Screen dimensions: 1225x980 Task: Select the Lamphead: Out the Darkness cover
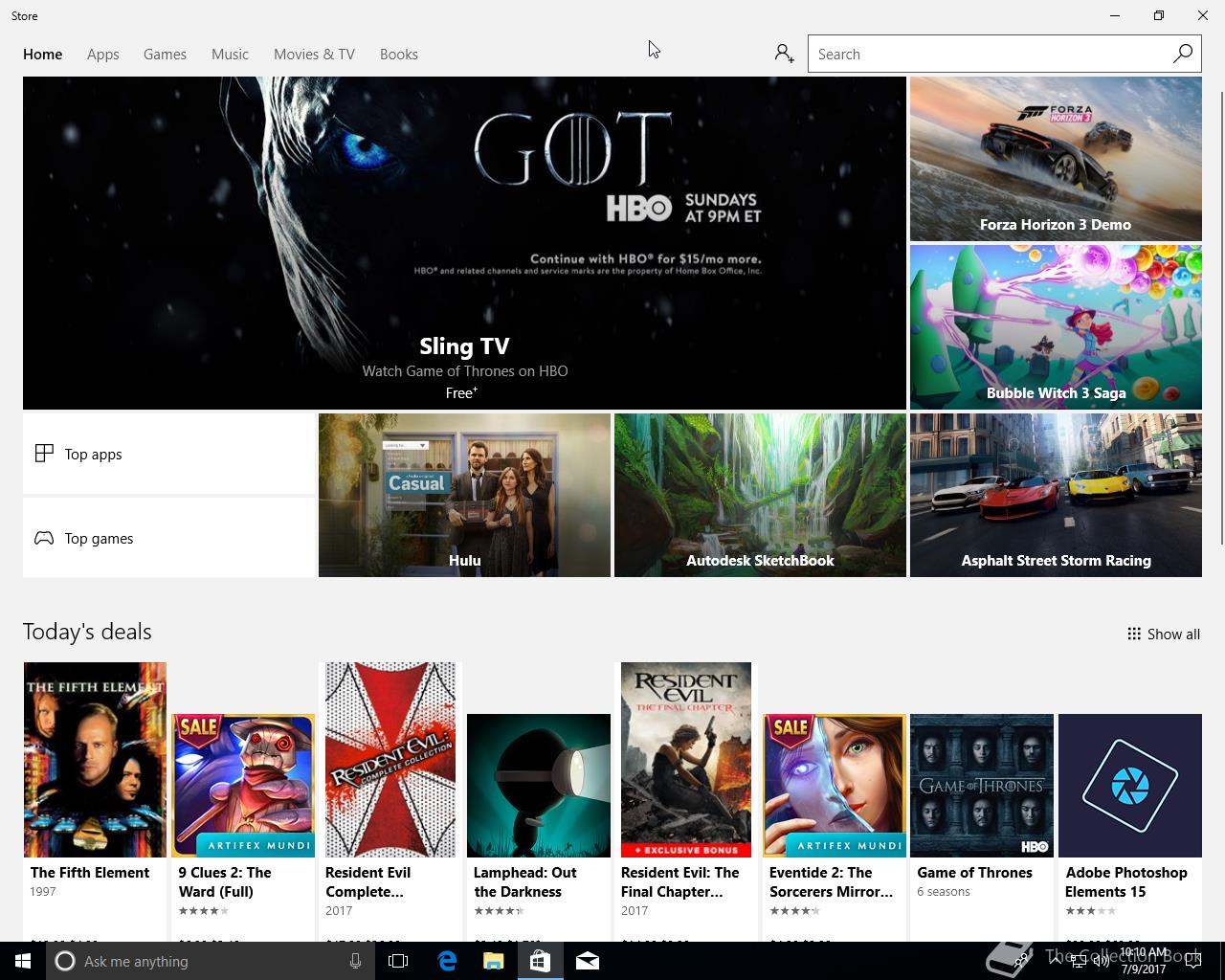pyautogui.click(x=539, y=786)
